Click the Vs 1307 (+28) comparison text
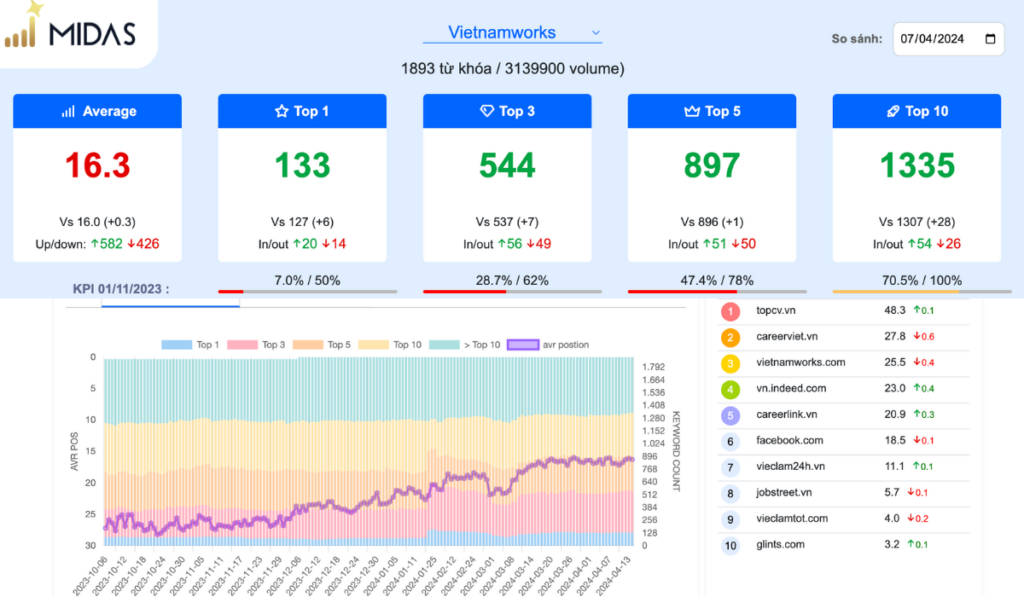Viewport: 1024px width, 597px height. 916,222
